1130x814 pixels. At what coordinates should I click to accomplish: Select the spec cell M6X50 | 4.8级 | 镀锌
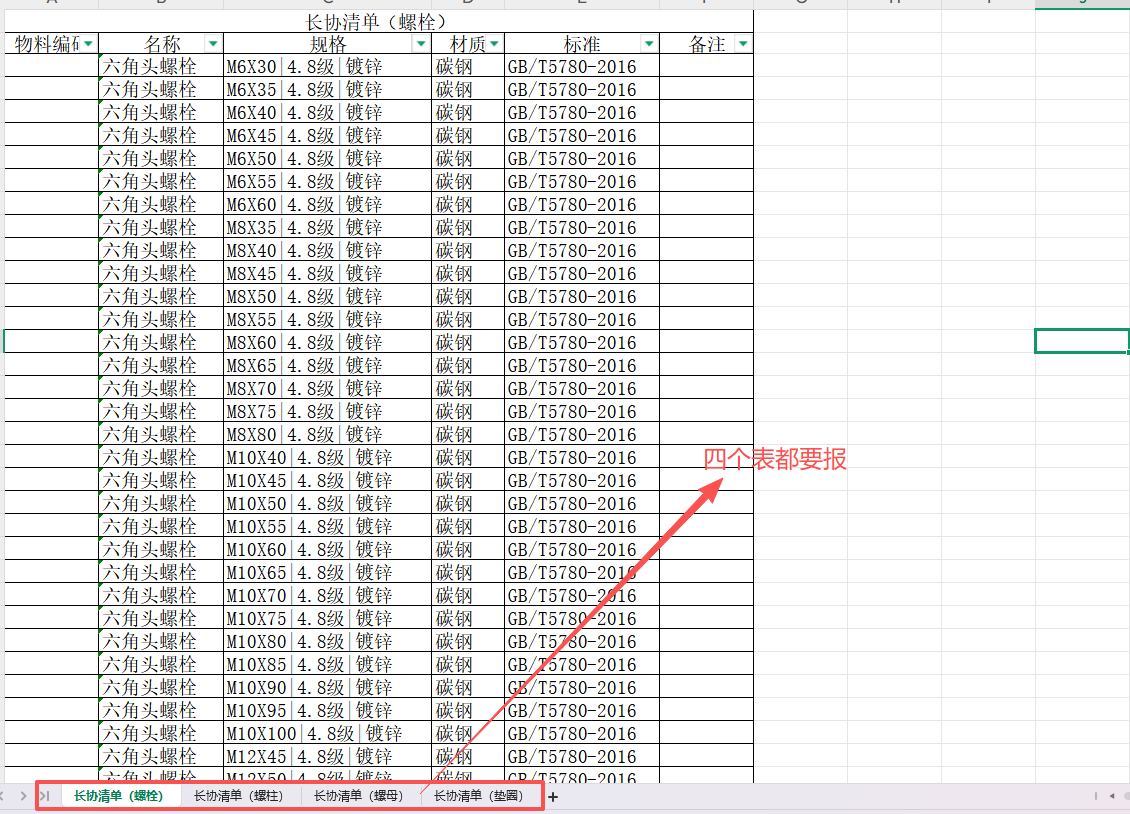[x=327, y=158]
